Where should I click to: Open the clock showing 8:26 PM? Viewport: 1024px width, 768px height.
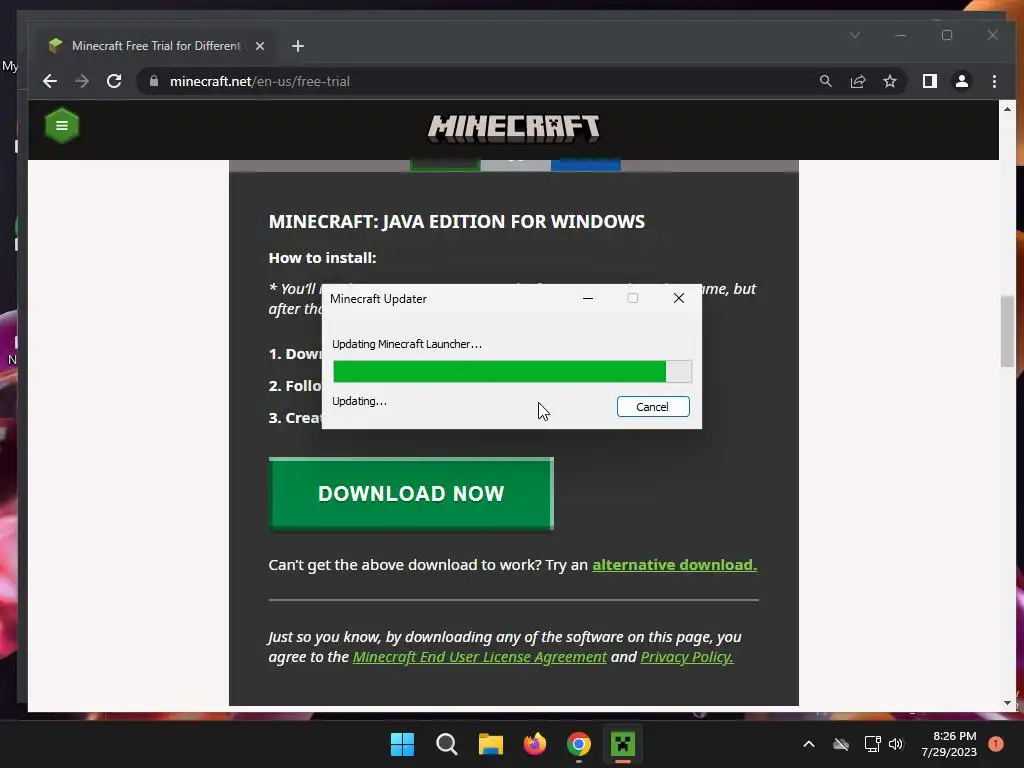pyautogui.click(x=949, y=744)
